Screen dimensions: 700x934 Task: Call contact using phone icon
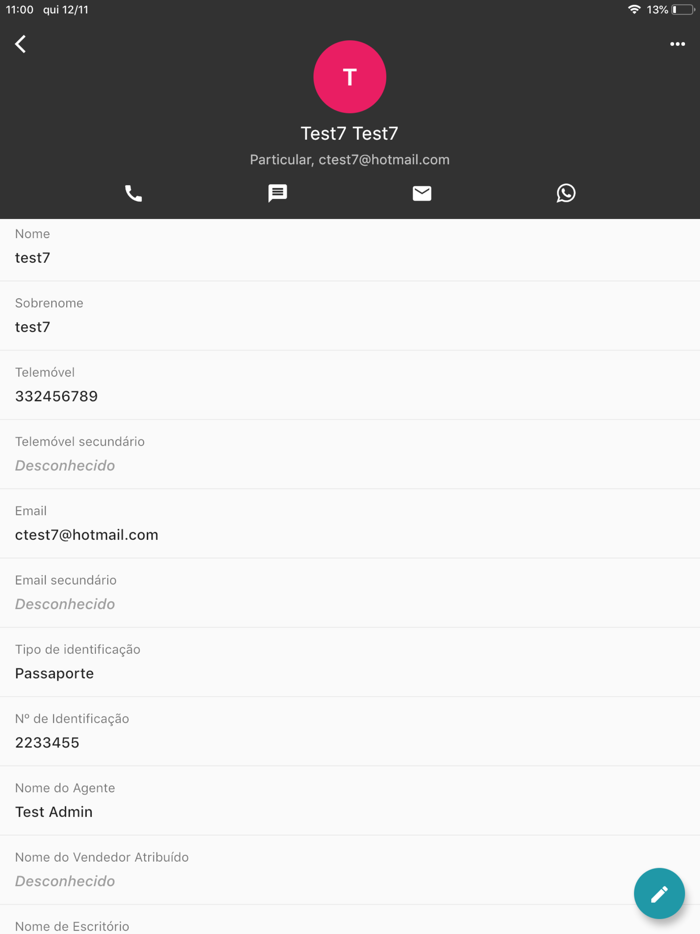[133, 193]
